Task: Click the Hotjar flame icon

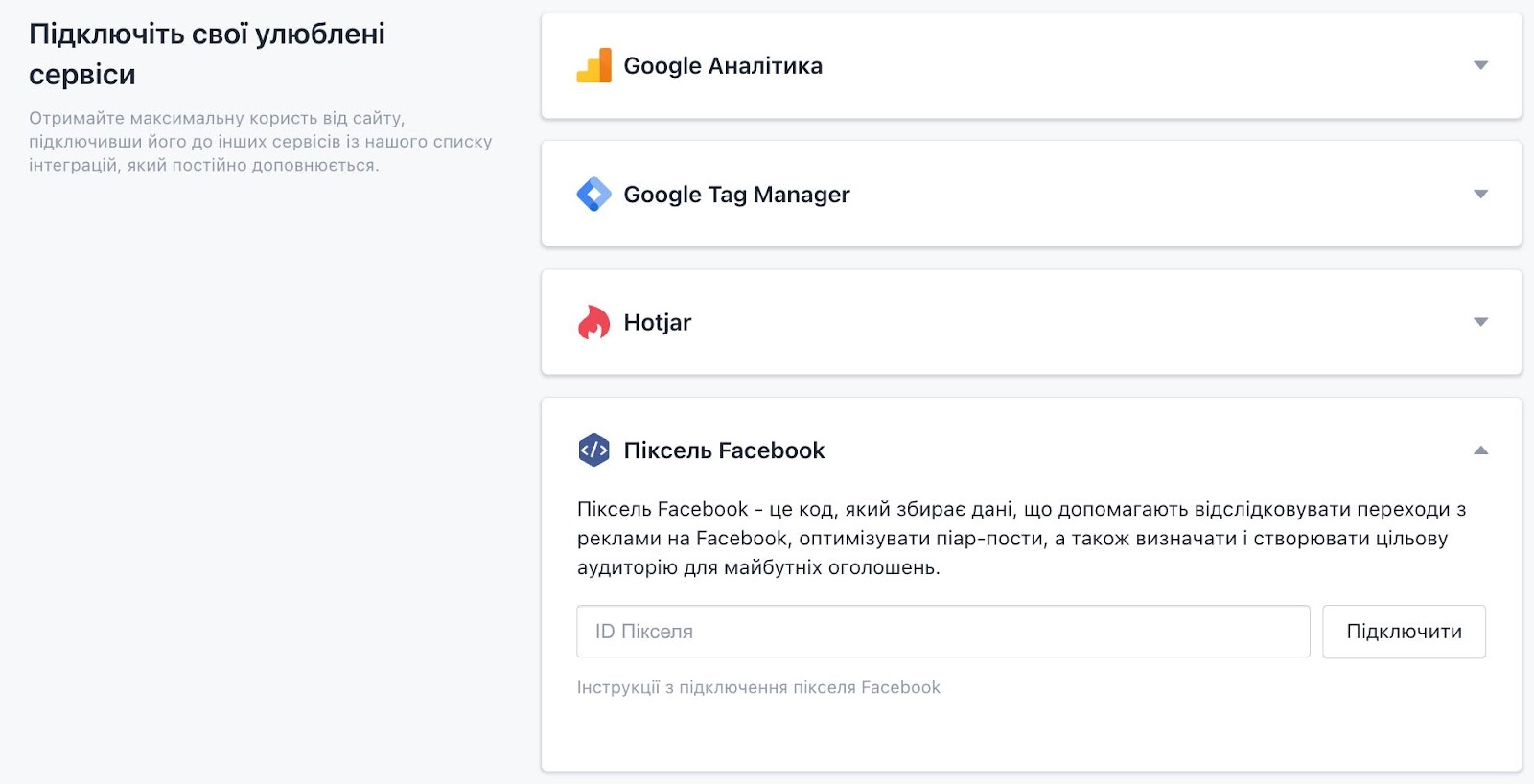Action: click(x=593, y=322)
